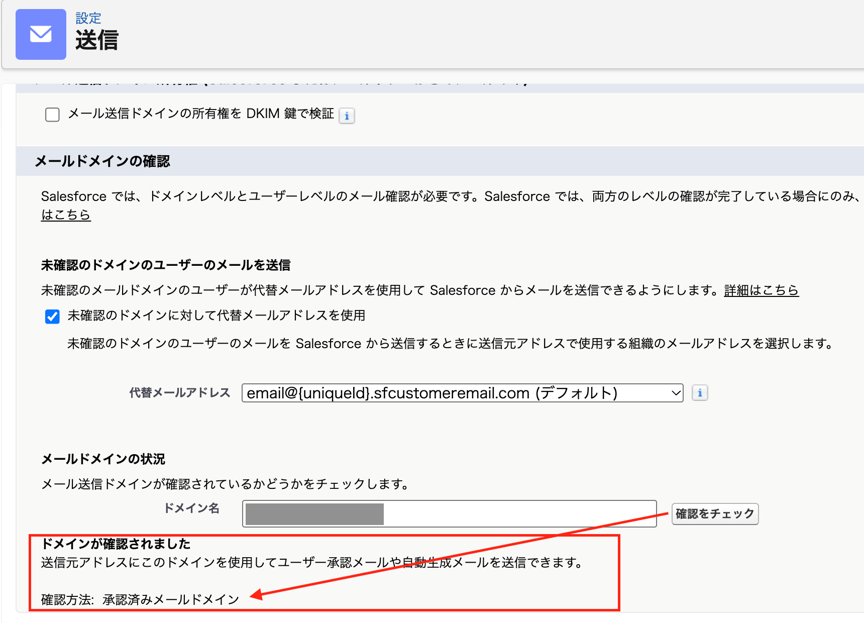864x623 pixels.
Task: Select 確認方法: 承認済みメールドメイン text
Action: [x=140, y=600]
